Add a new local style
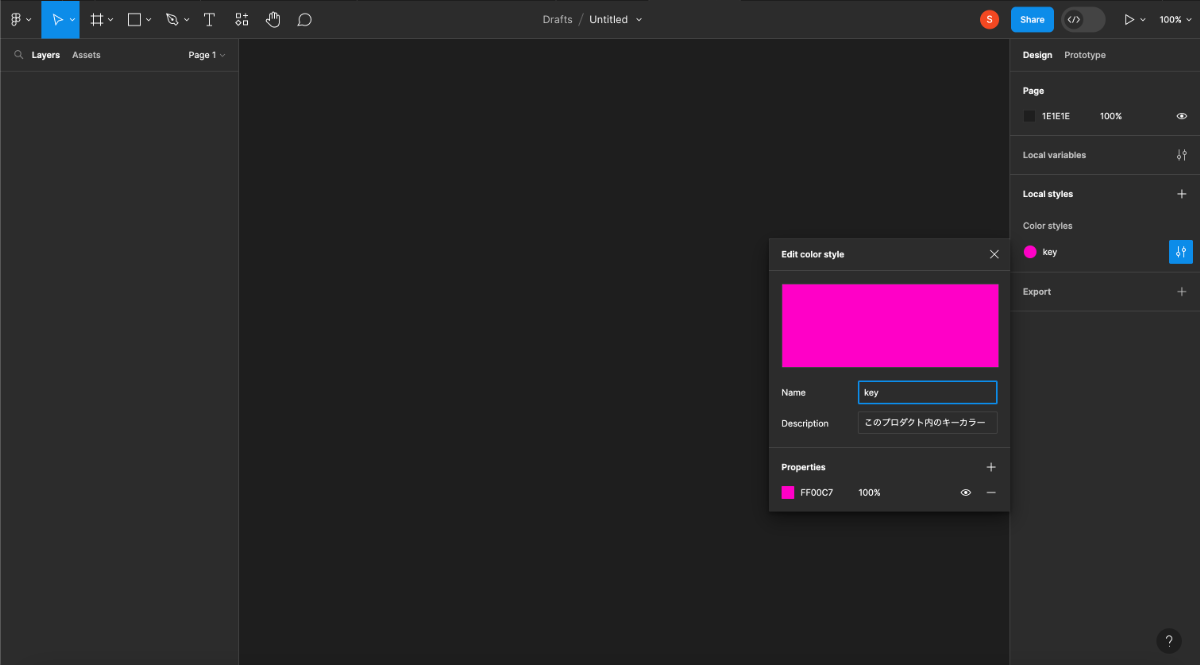1200x665 pixels. (x=1182, y=194)
